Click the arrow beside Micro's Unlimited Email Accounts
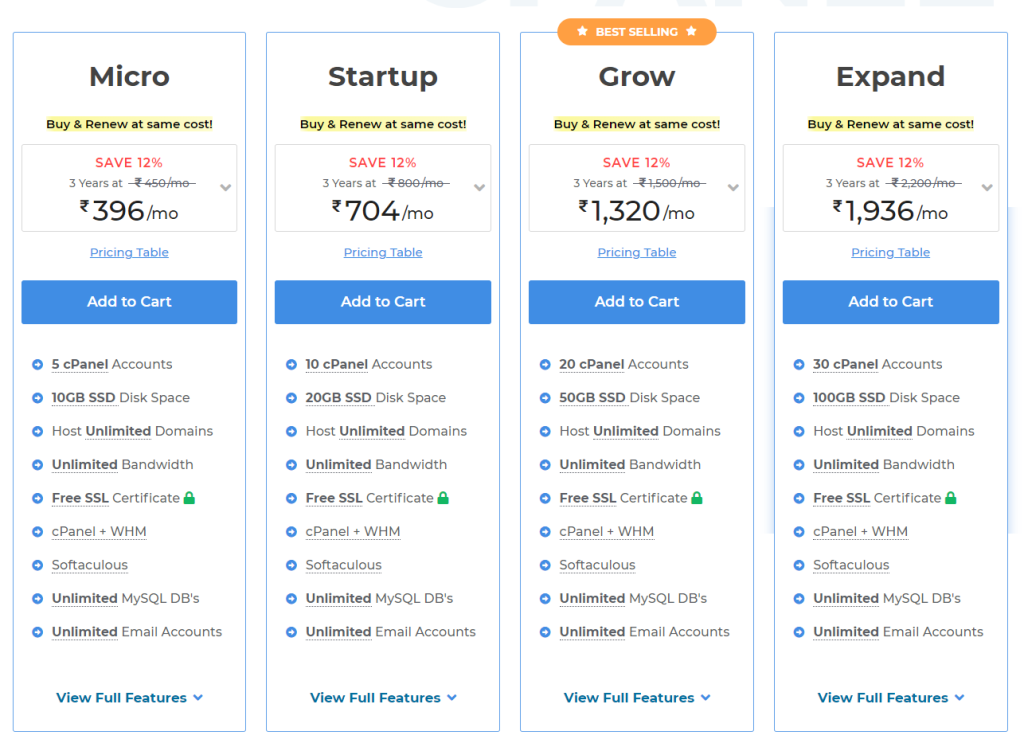The height and width of the screenshot is (751, 1024). pos(38,632)
